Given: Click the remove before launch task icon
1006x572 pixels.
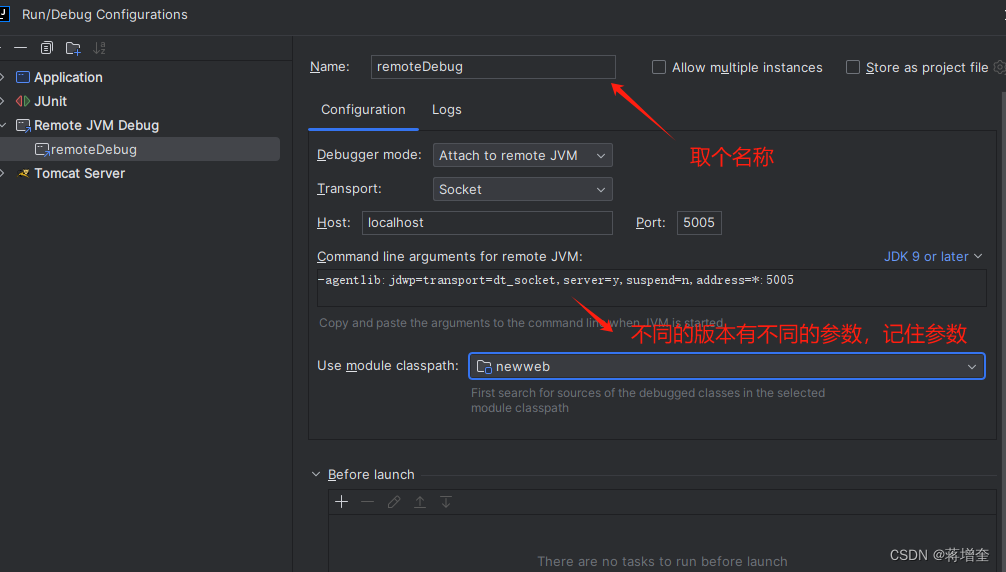Looking at the screenshot, I should coord(368,501).
